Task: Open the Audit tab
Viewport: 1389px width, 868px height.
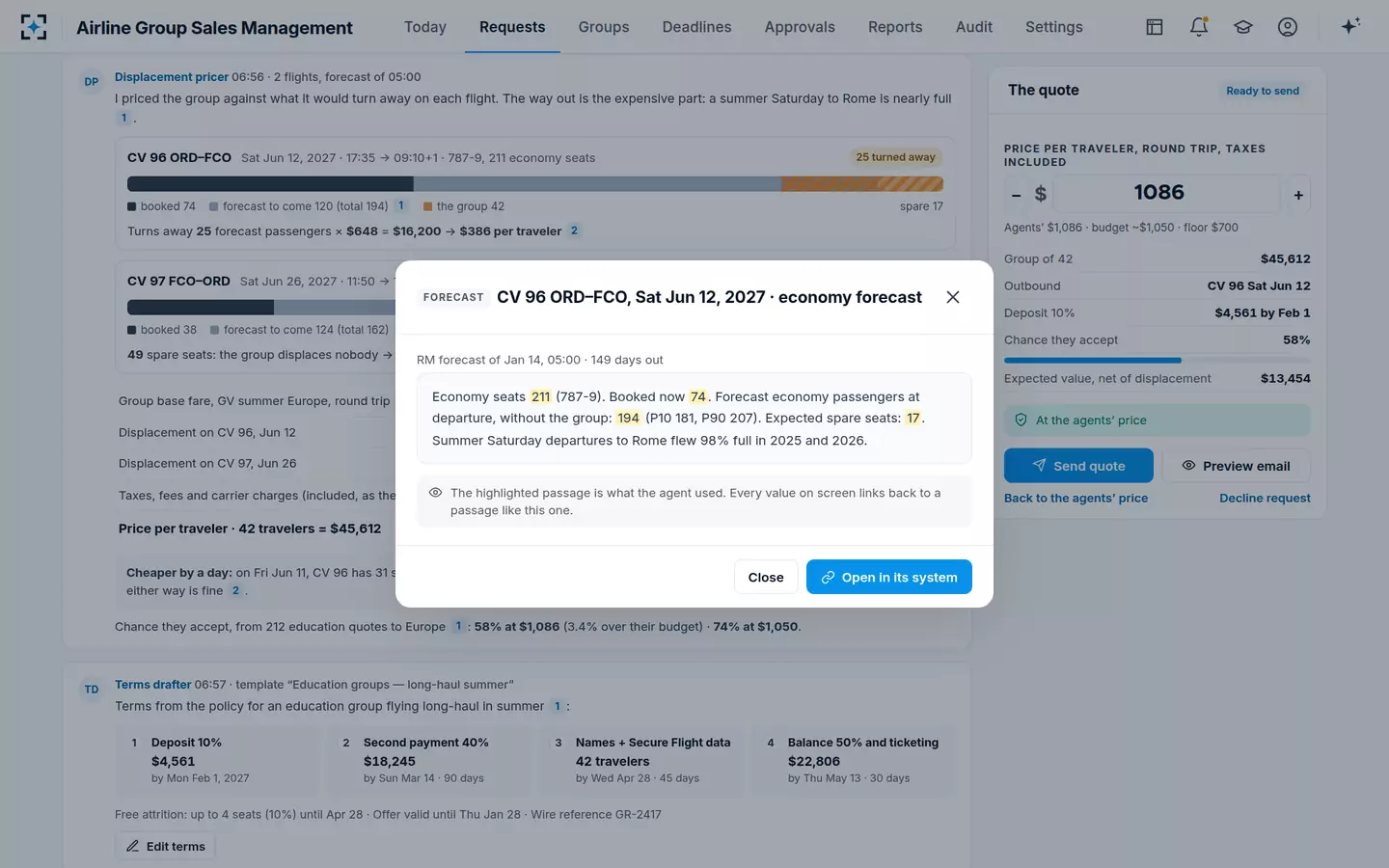Action: pyautogui.click(x=974, y=27)
